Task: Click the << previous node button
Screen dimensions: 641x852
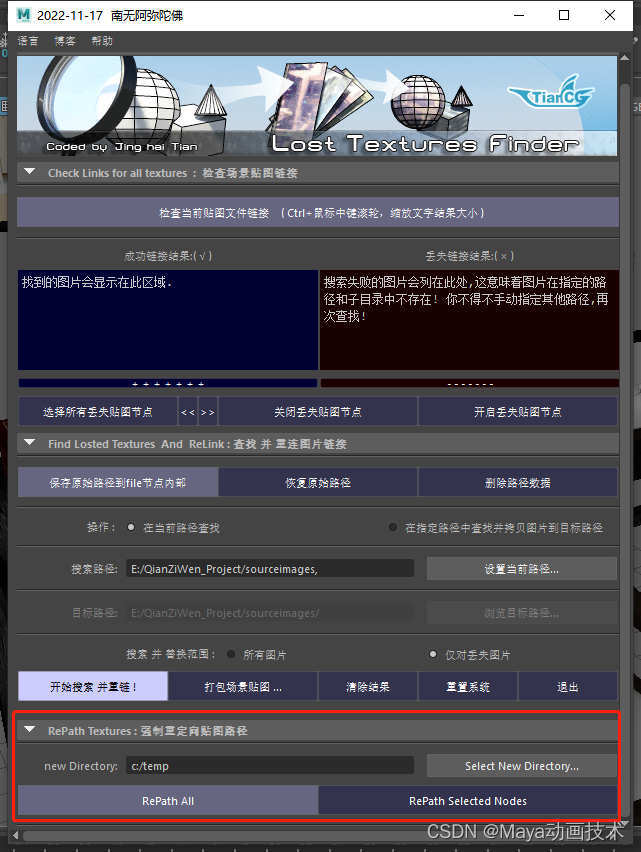Action: pos(188,412)
